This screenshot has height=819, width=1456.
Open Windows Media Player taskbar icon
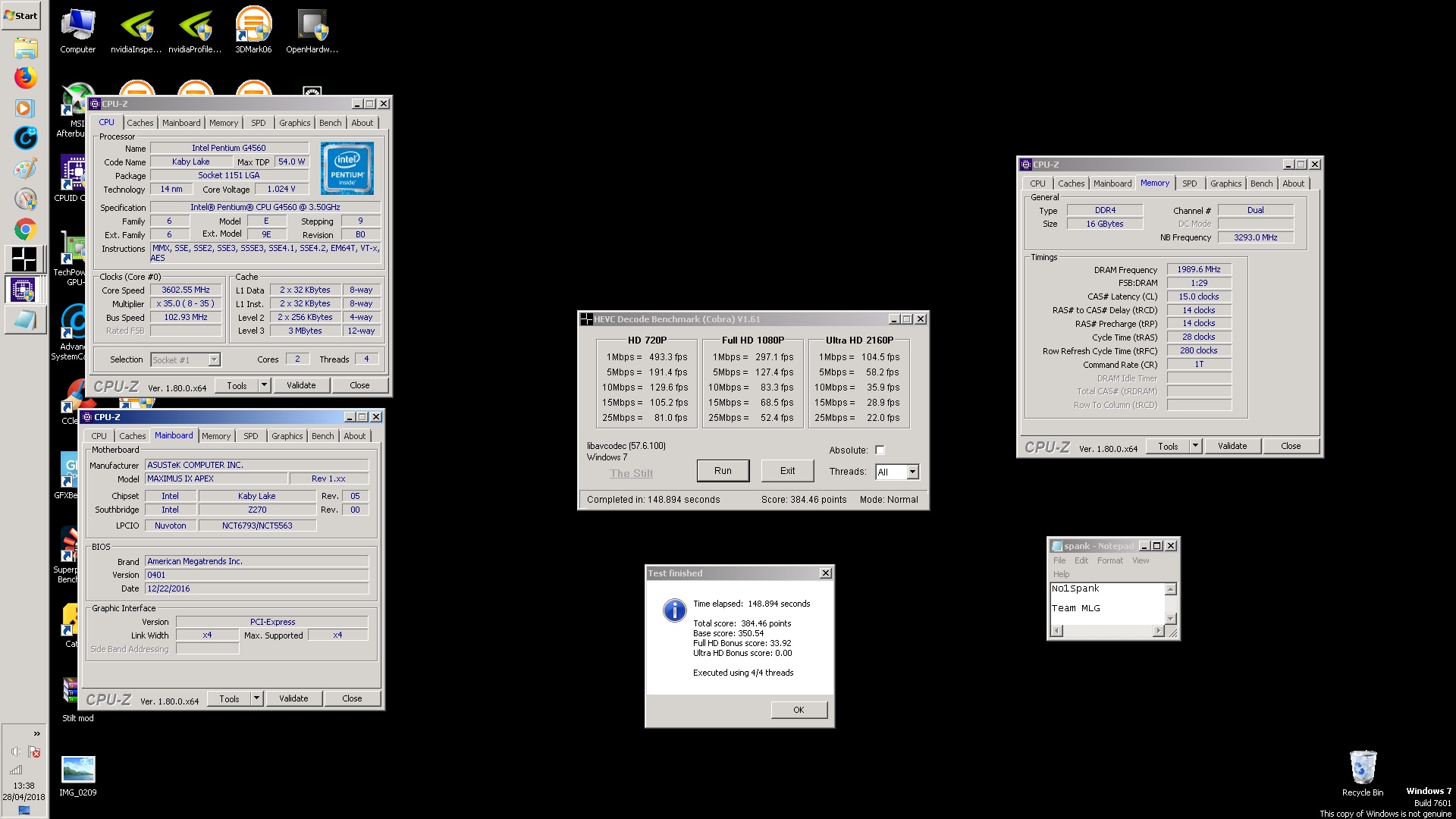(25, 108)
